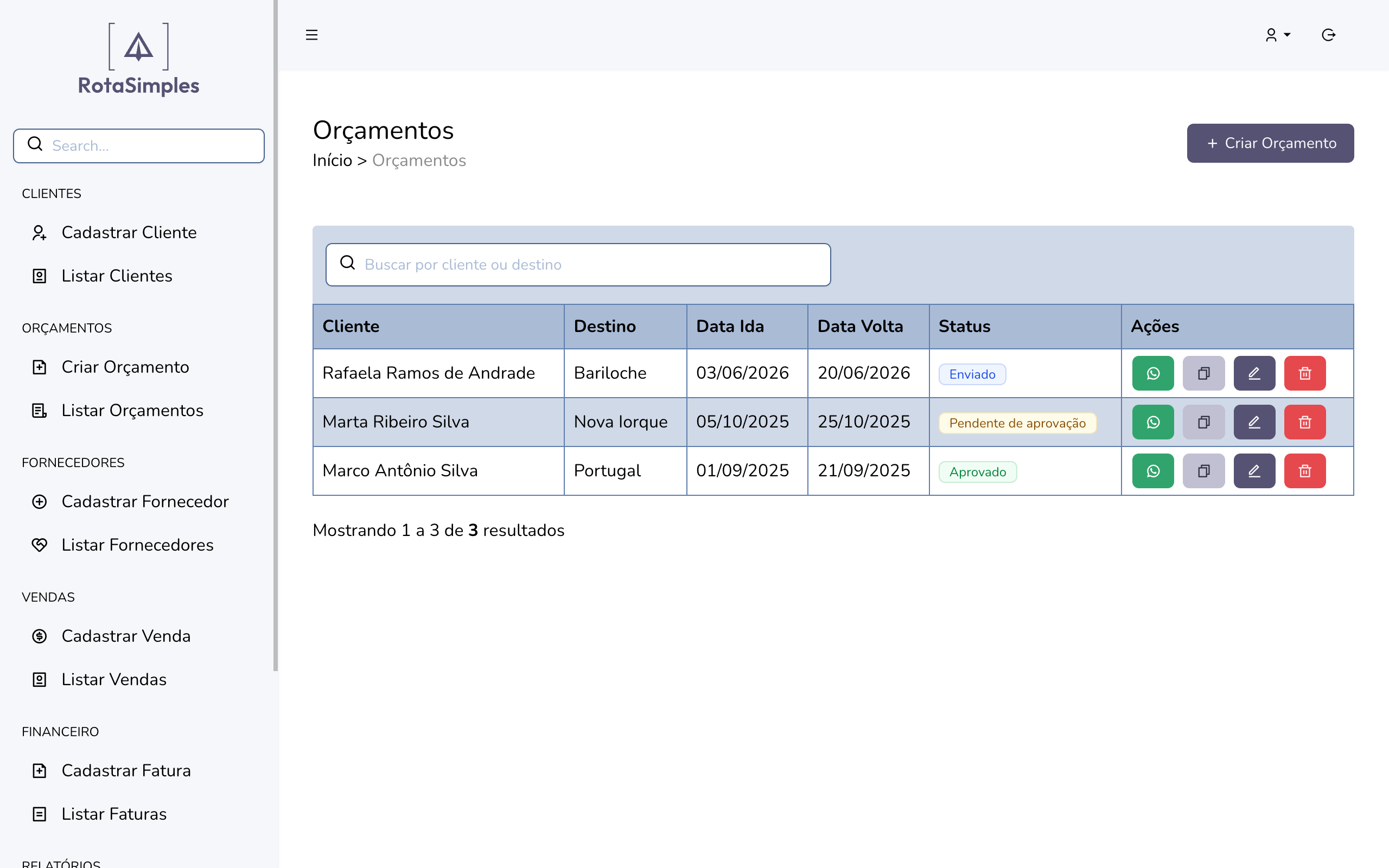The width and height of the screenshot is (1389, 868).
Task: Select client name Marta Ribeiro Silva
Action: click(x=396, y=422)
